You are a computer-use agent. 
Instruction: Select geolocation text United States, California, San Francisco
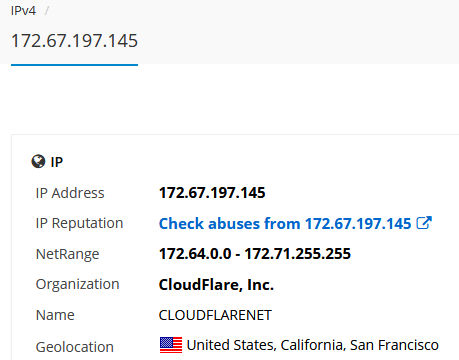312,345
